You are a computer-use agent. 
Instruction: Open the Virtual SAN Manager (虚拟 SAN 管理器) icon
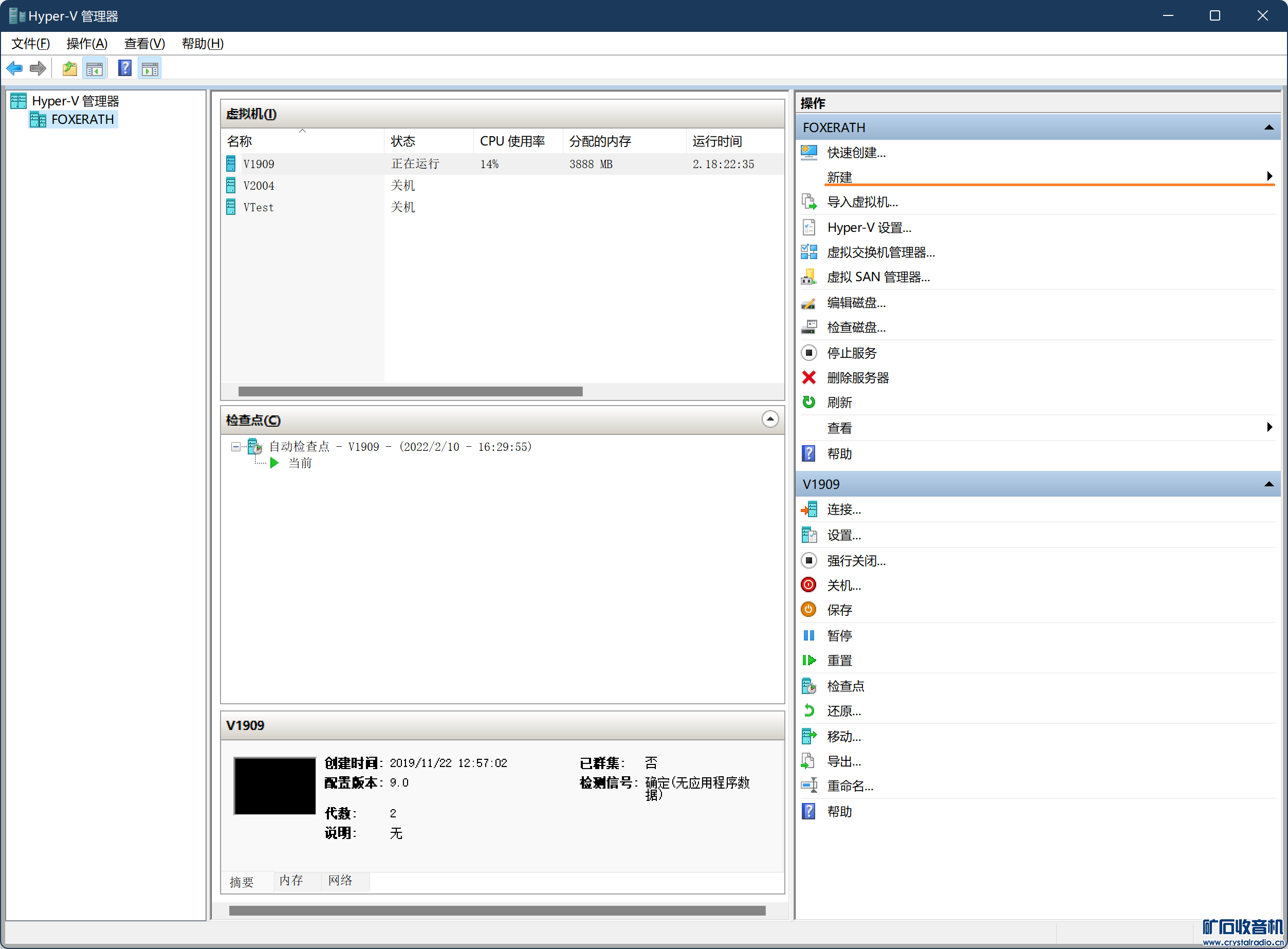(809, 277)
